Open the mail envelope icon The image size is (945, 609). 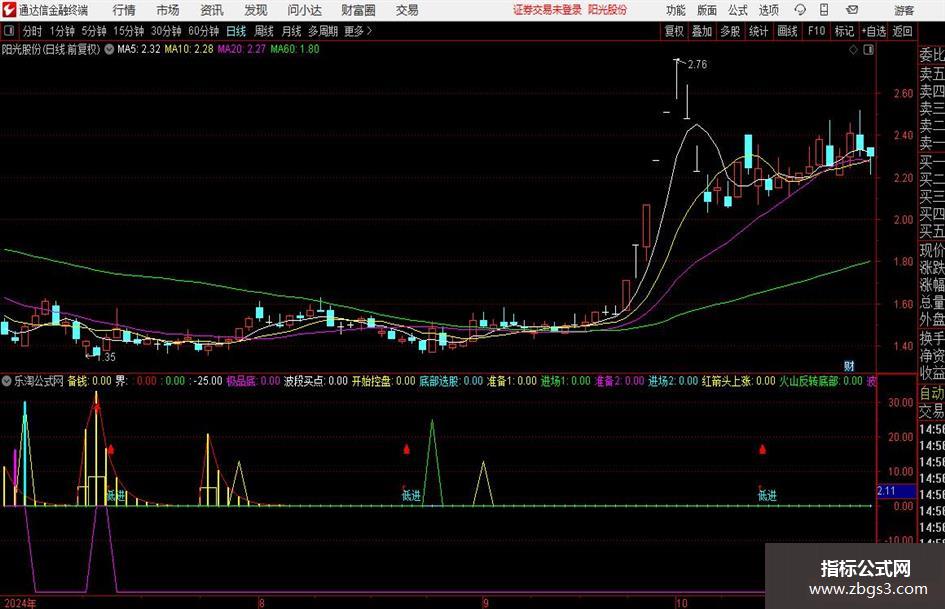pos(852,10)
